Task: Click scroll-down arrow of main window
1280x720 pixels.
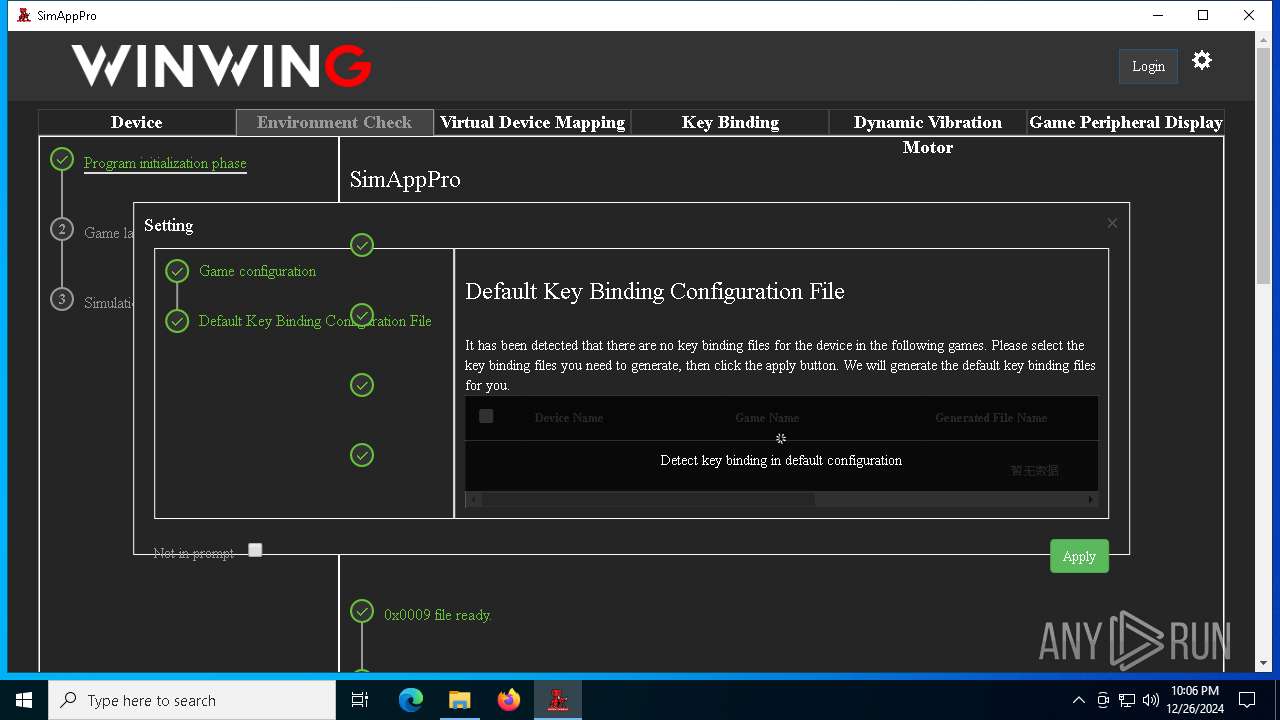Action: click(1264, 663)
